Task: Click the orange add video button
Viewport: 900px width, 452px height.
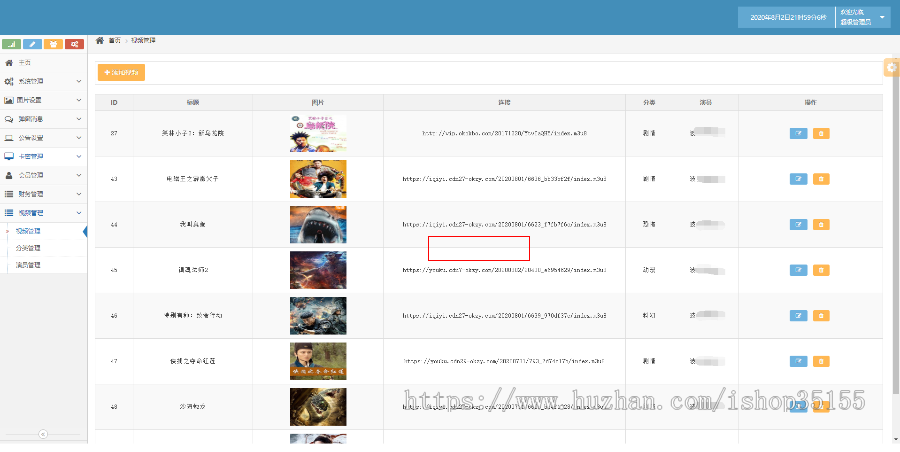Action: click(x=121, y=72)
